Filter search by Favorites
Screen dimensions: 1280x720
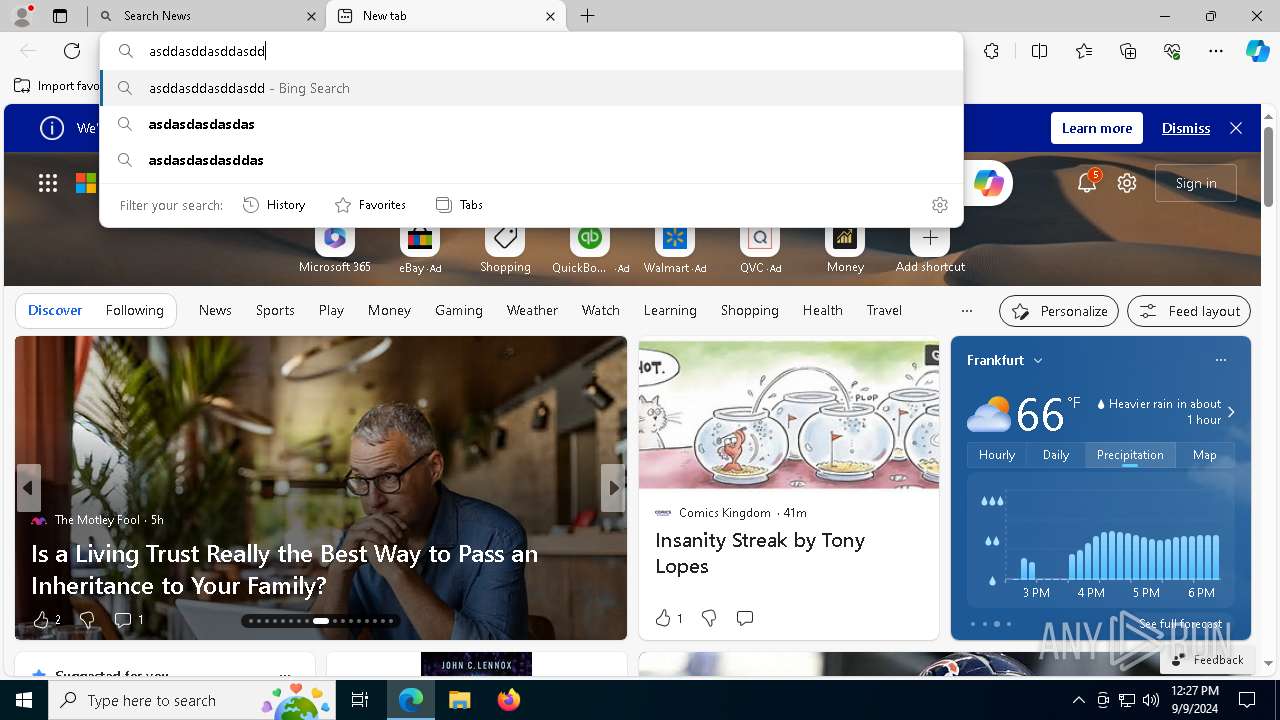(370, 205)
